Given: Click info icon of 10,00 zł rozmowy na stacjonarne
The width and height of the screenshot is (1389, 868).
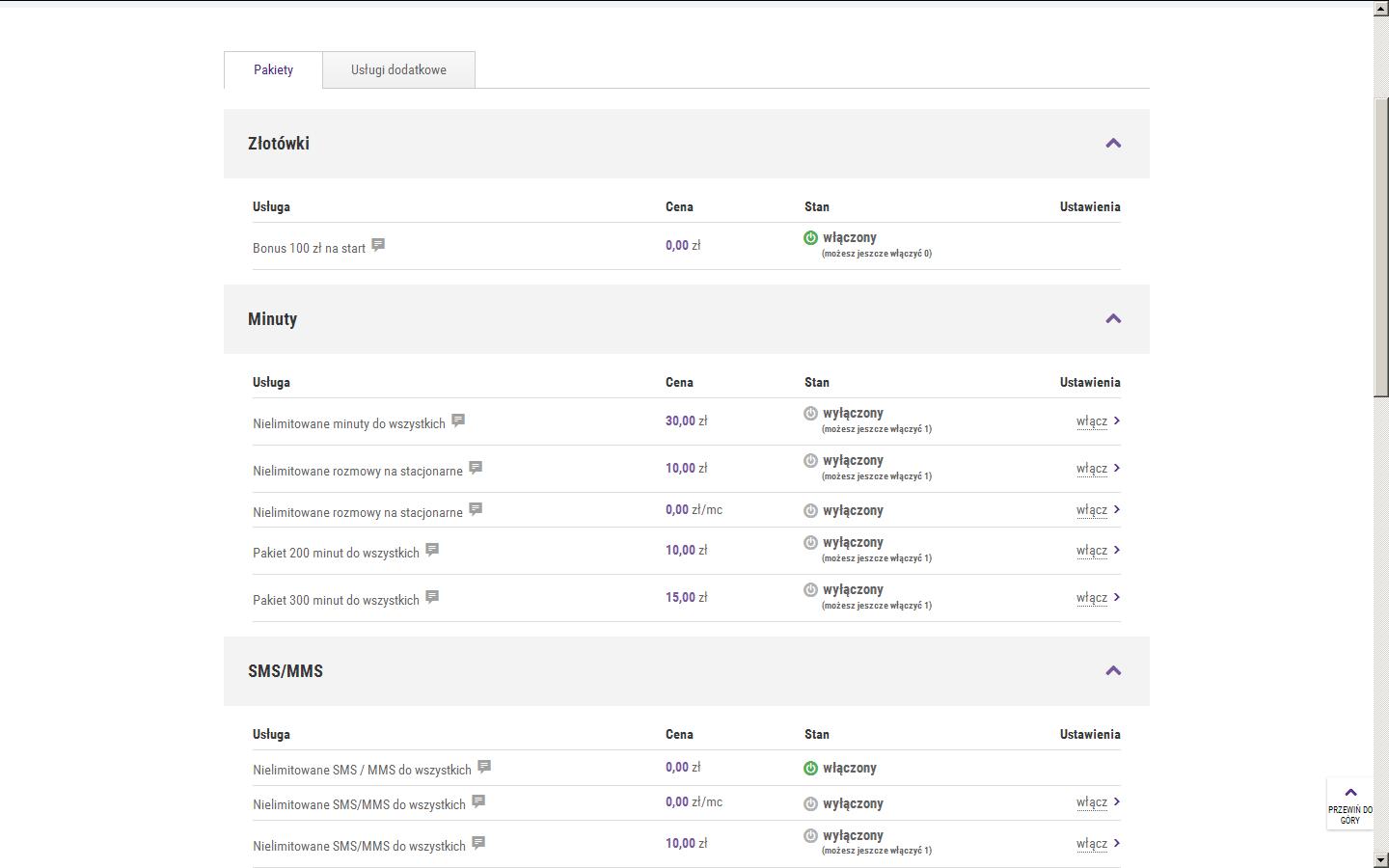Looking at the screenshot, I should click(476, 468).
